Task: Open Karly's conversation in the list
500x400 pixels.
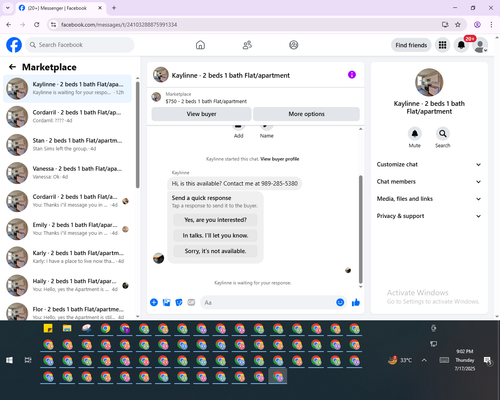Action: click(x=67, y=257)
